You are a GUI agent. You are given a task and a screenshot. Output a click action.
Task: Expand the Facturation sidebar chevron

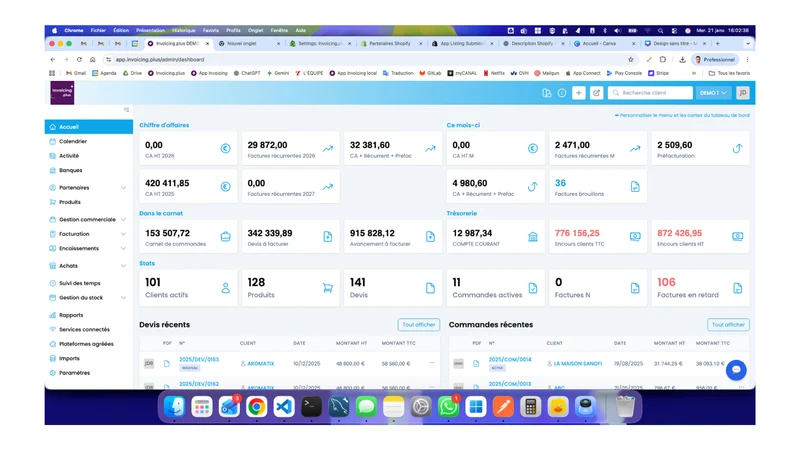tap(123, 234)
